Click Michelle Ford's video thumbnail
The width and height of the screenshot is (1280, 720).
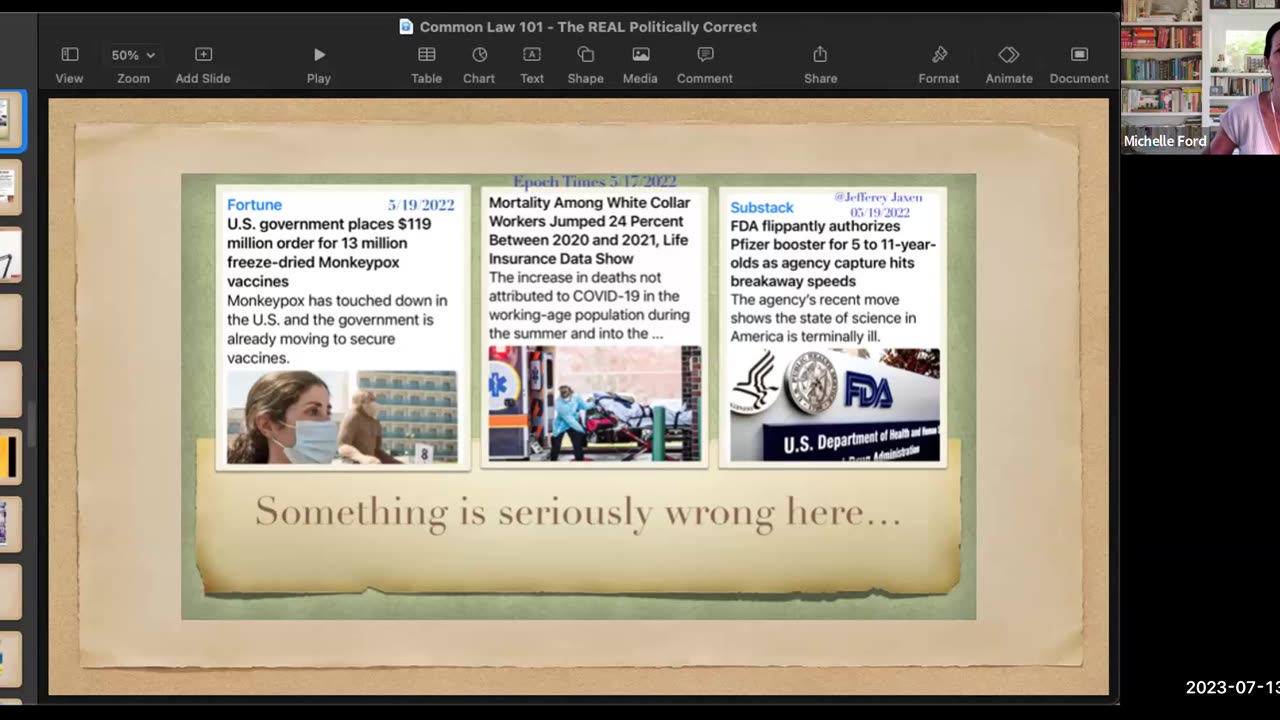click(1200, 77)
